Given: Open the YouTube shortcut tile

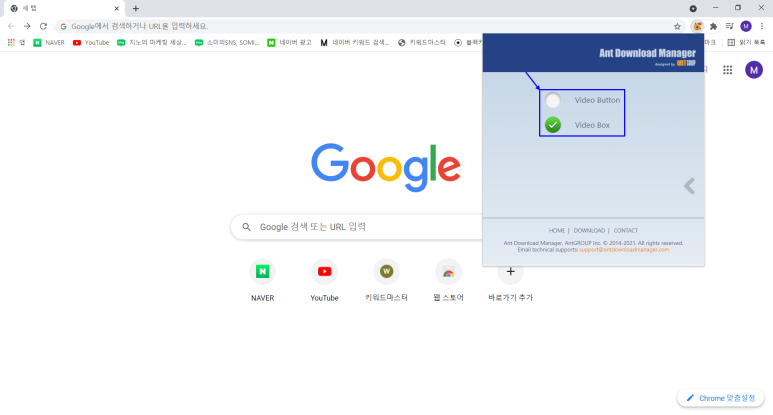Looking at the screenshot, I should click(324, 280).
